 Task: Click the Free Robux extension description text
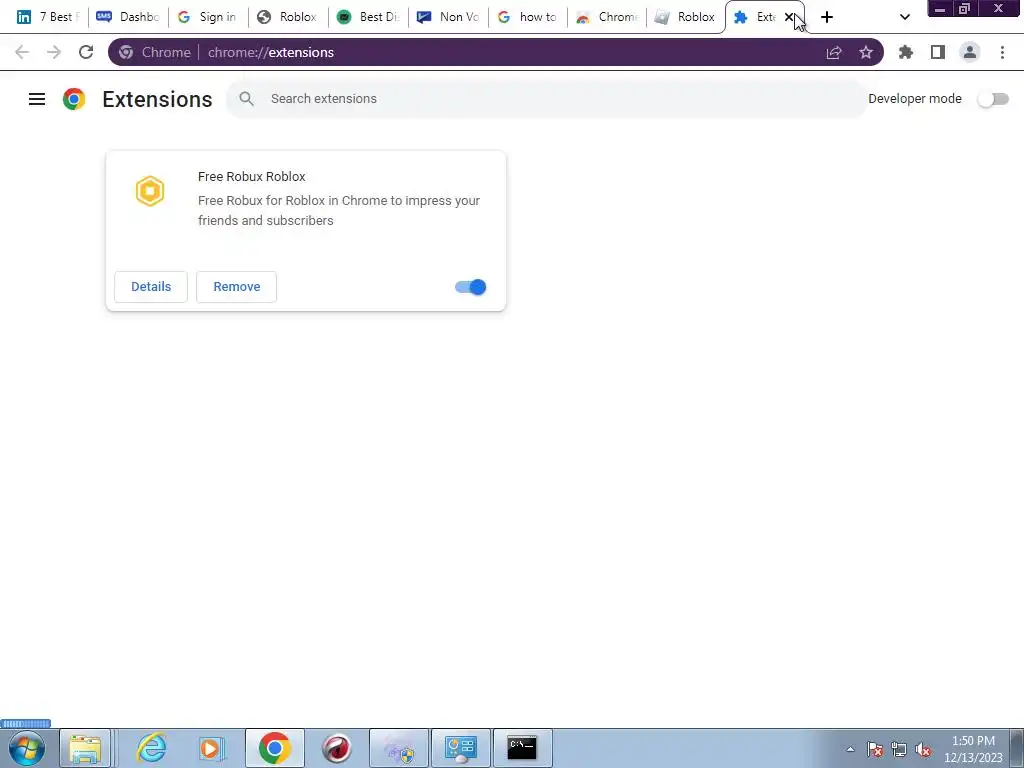coord(339,210)
